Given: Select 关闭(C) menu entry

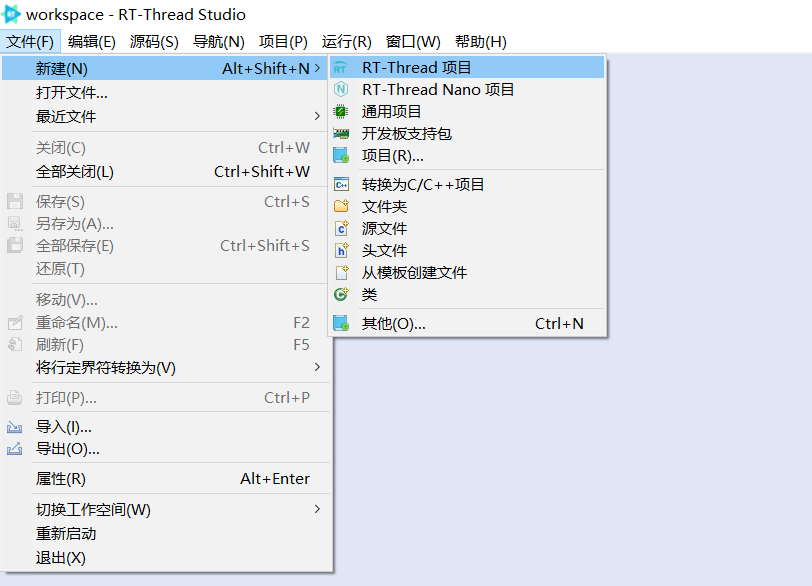Looking at the screenshot, I should pyautogui.click(x=166, y=148).
